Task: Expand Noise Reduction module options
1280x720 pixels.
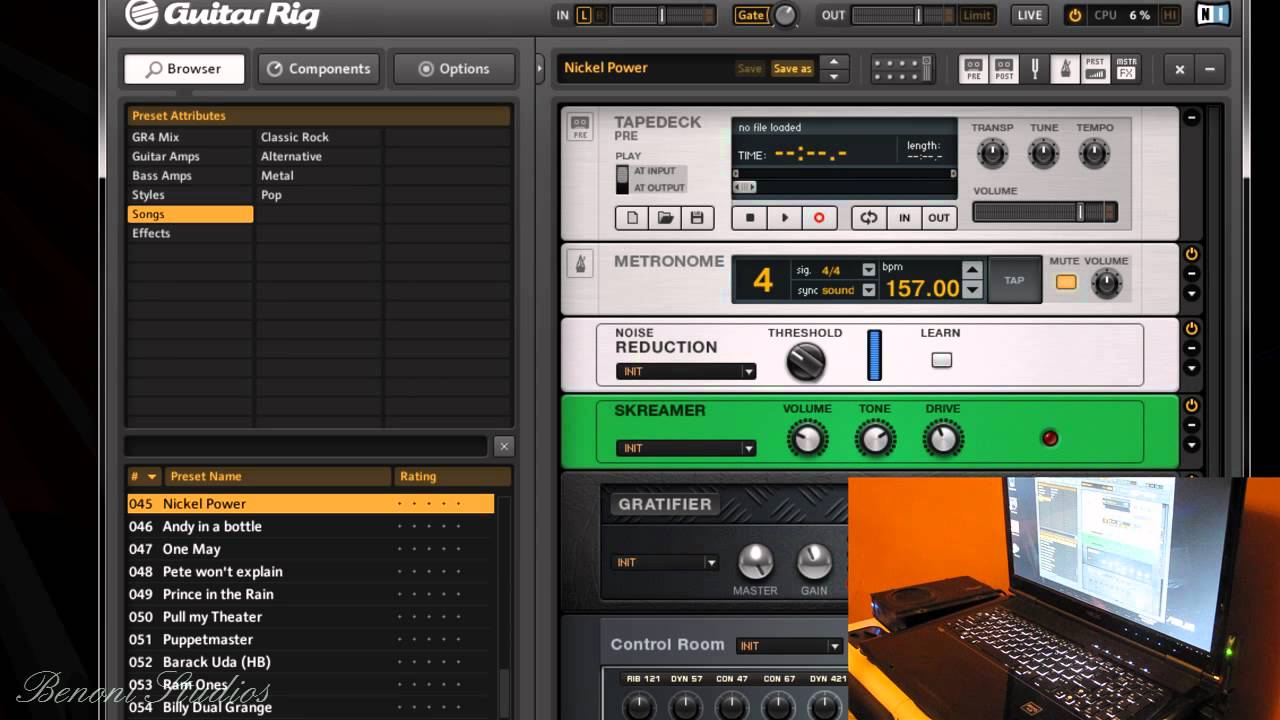Action: [x=1191, y=368]
